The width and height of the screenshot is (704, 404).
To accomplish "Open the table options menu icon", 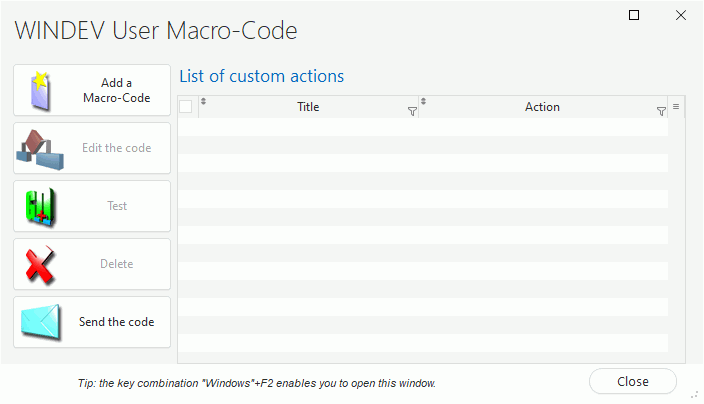I will click(676, 107).
